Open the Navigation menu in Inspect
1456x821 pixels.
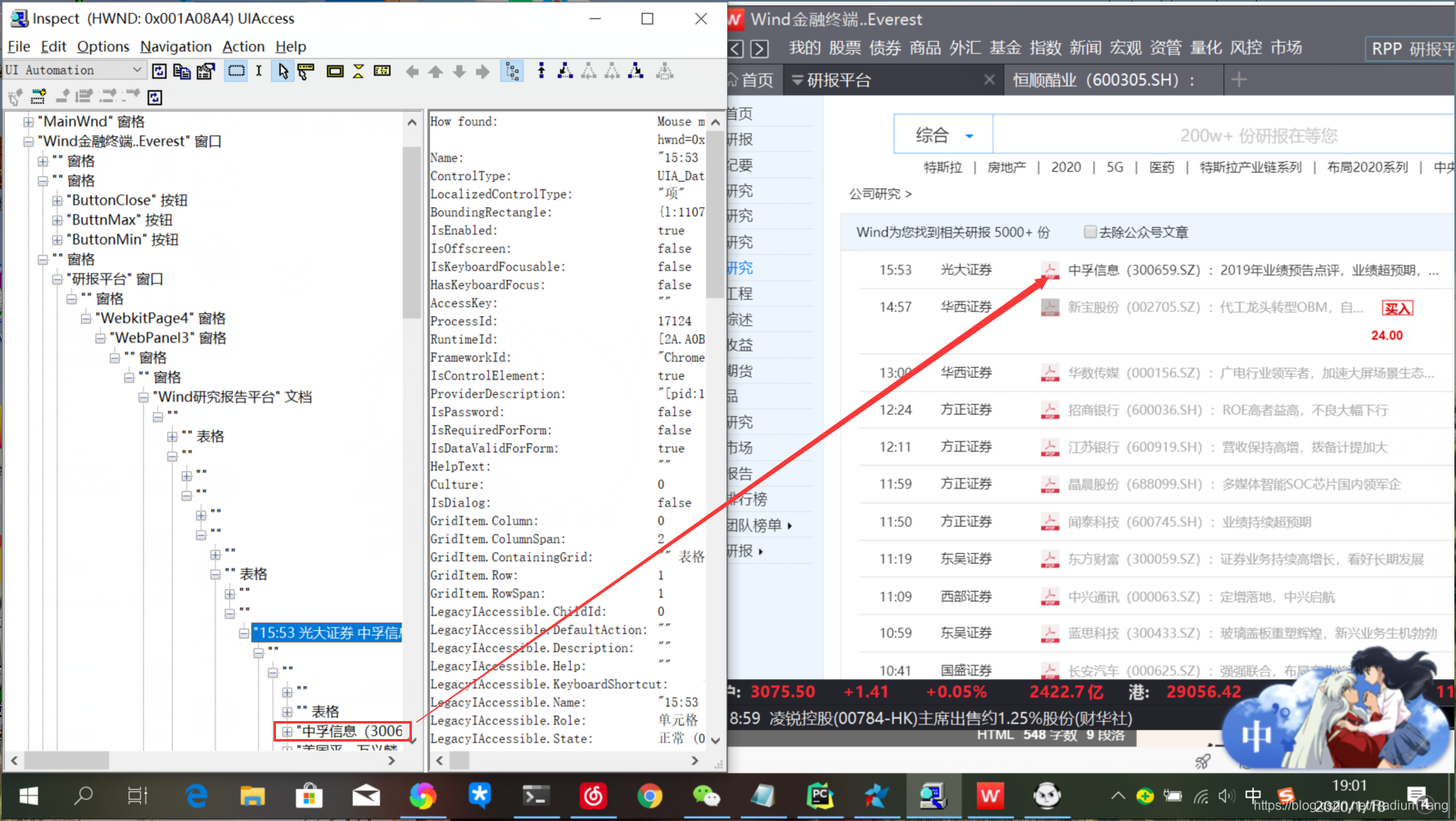(176, 47)
